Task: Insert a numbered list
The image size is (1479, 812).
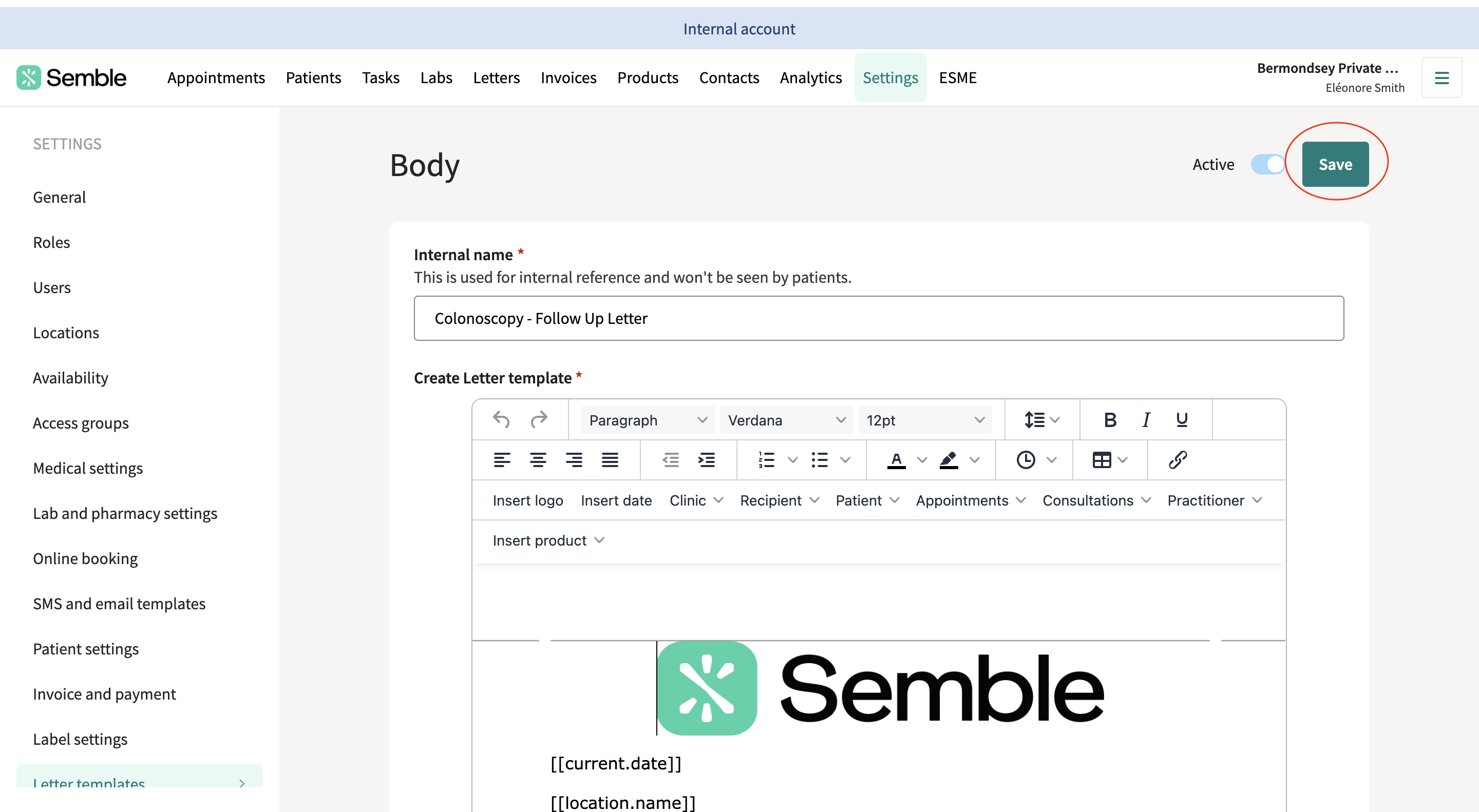Action: [767, 460]
